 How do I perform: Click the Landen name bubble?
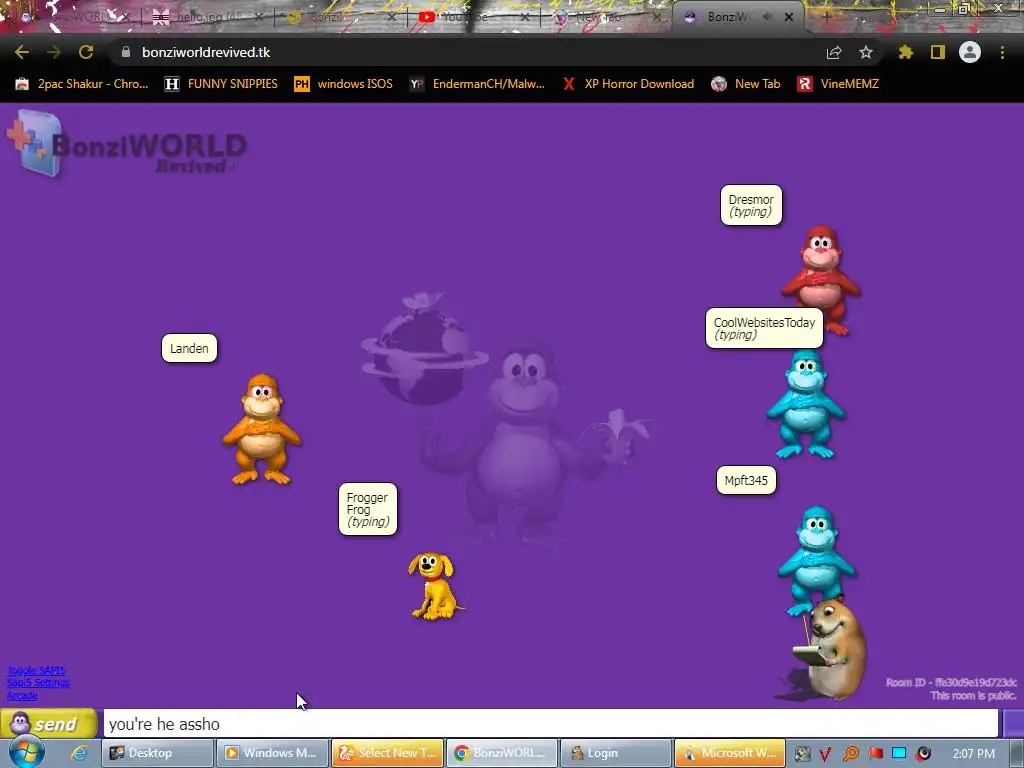pos(189,348)
